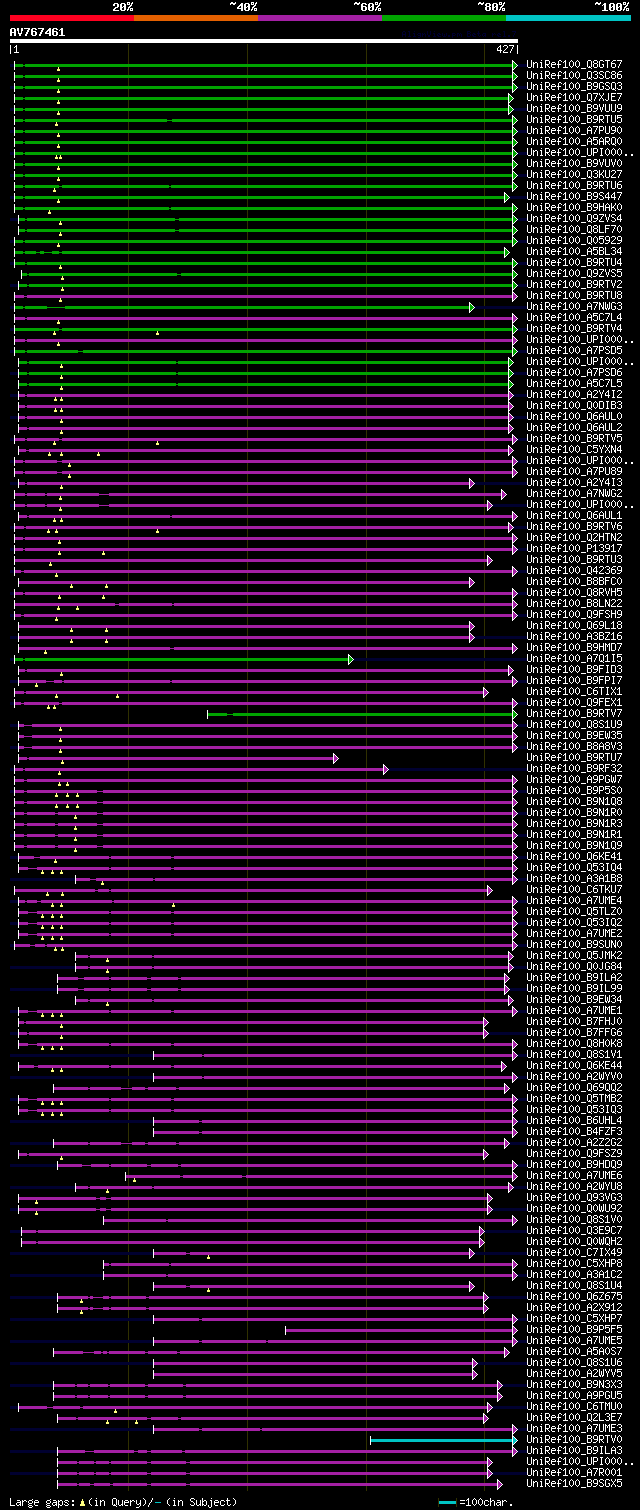Select the UniRef100_Q05929 entry label
This screenshot has height=1510, width=640.
574,240
